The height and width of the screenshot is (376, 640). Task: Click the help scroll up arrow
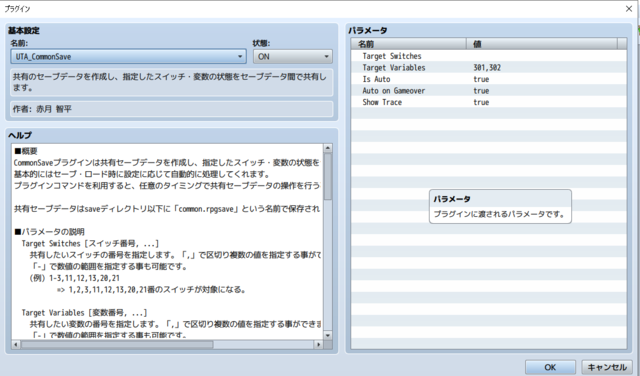point(328,148)
